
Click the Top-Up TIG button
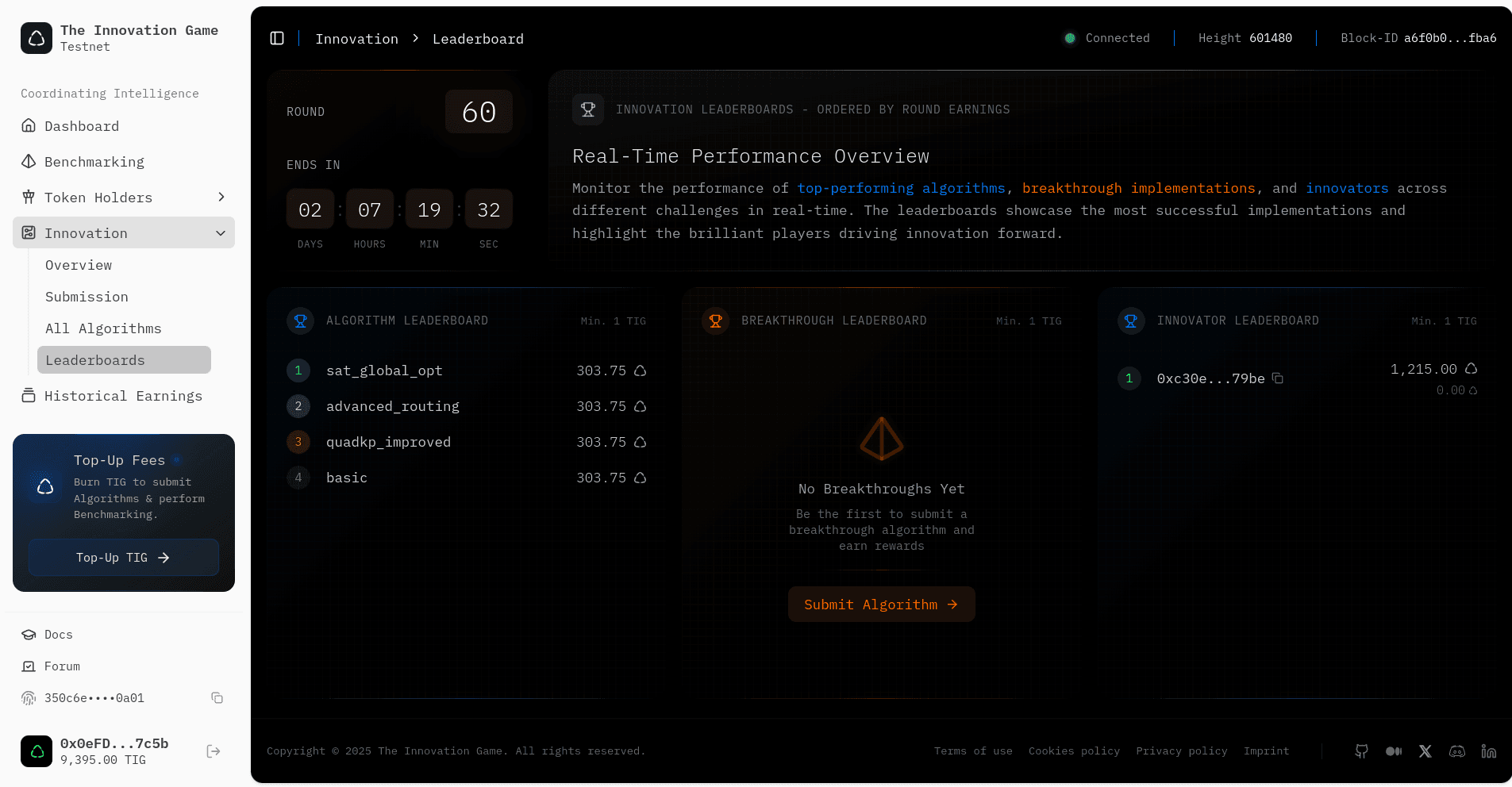pyautogui.click(x=123, y=557)
